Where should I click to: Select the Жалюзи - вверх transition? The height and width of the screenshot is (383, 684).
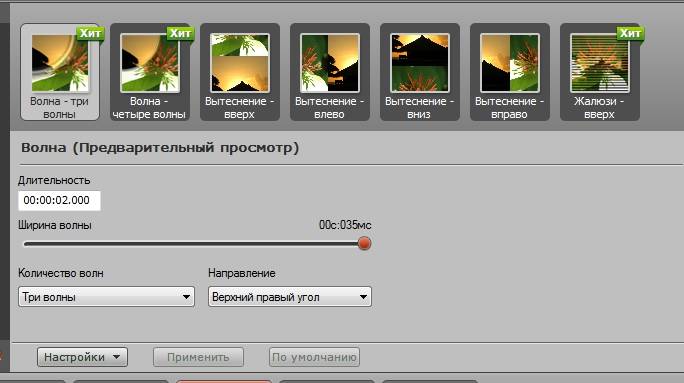[x=599, y=72]
